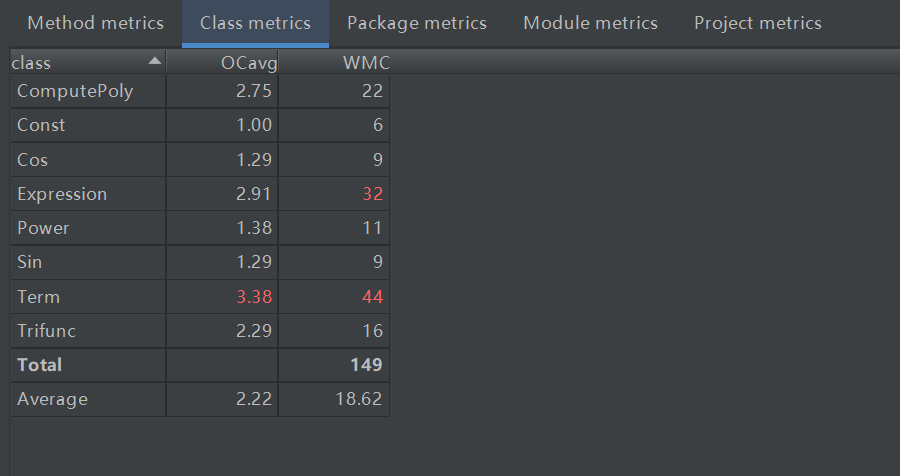This screenshot has height=476, width=900.
Task: Select the Term class row
Action: 38,297
